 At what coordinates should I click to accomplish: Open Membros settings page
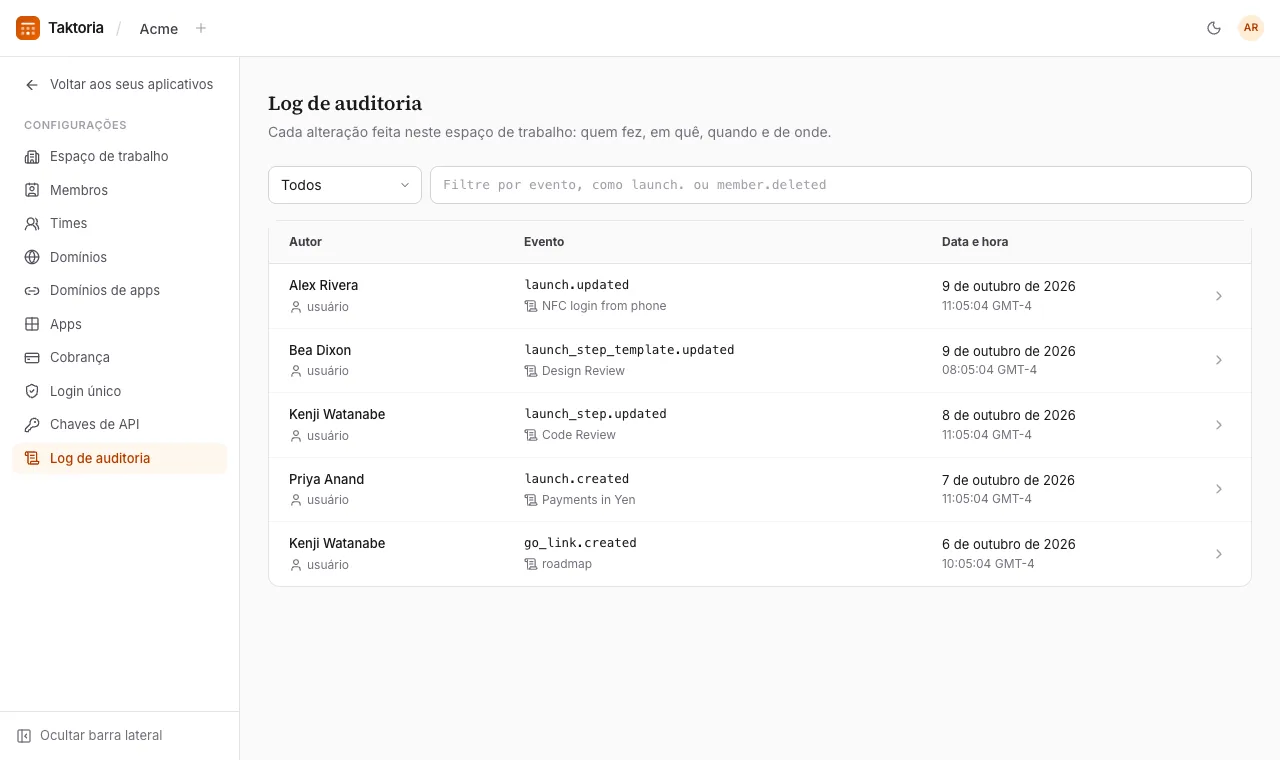point(120,190)
